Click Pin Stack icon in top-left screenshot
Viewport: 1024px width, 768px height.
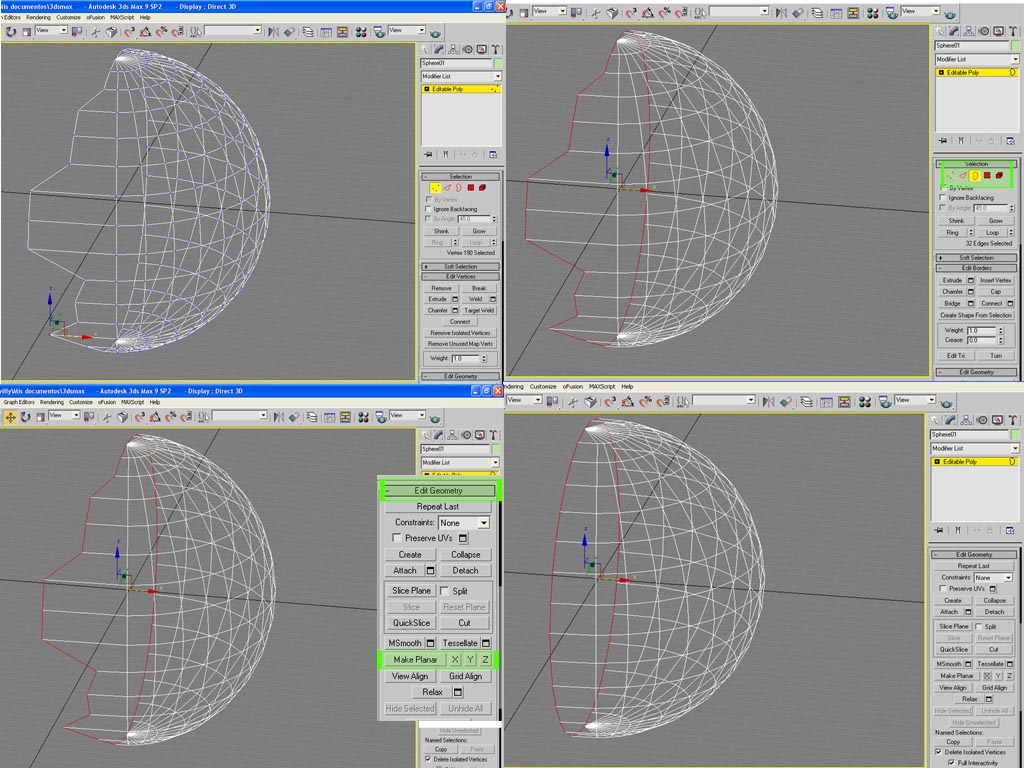(428, 154)
